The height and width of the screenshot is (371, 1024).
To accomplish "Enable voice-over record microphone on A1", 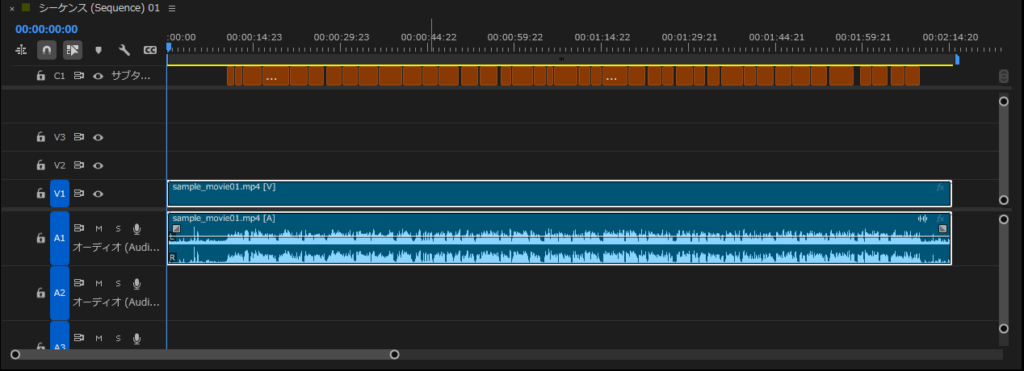I will (x=136, y=229).
